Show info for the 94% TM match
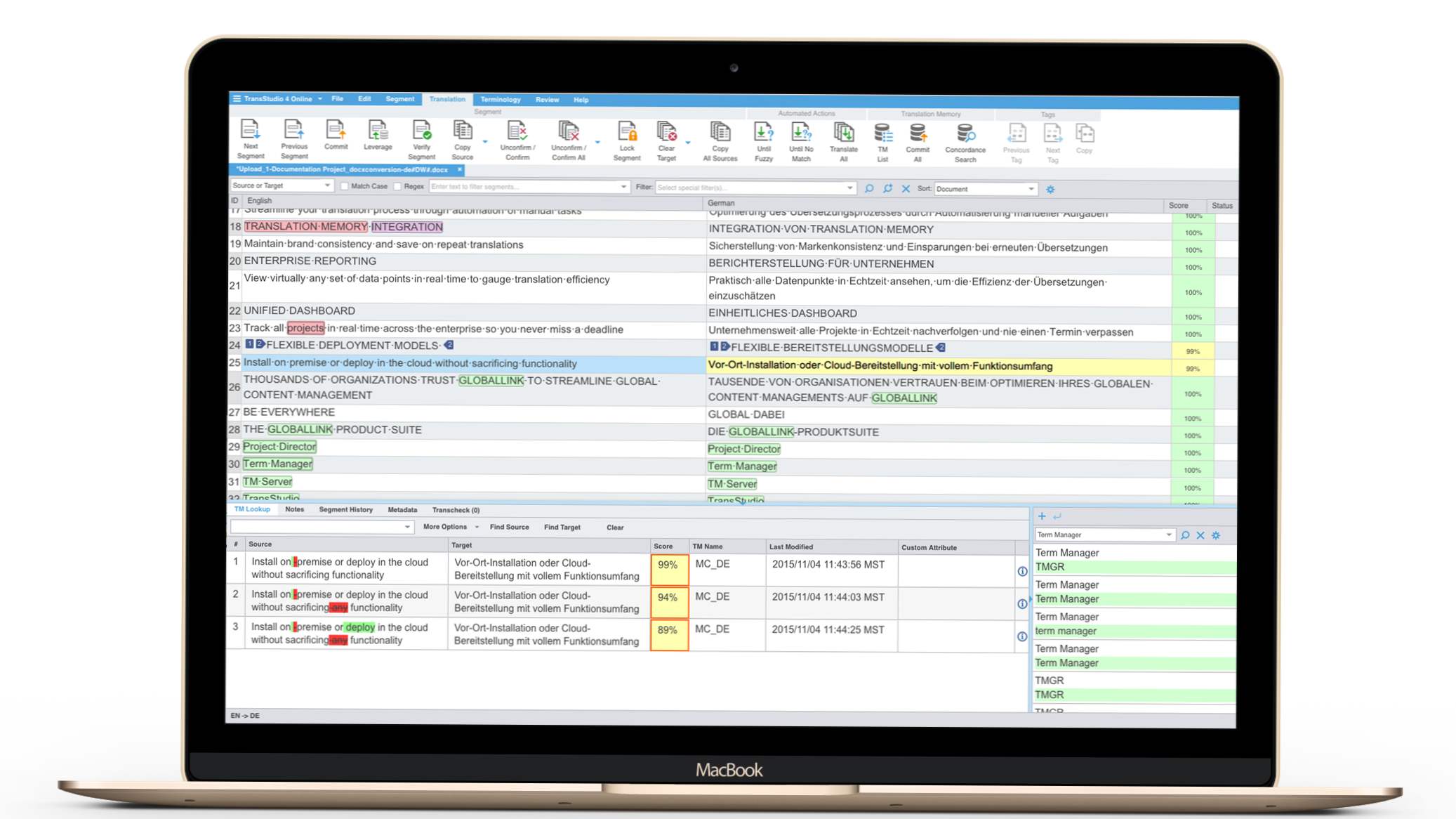 tap(1022, 603)
